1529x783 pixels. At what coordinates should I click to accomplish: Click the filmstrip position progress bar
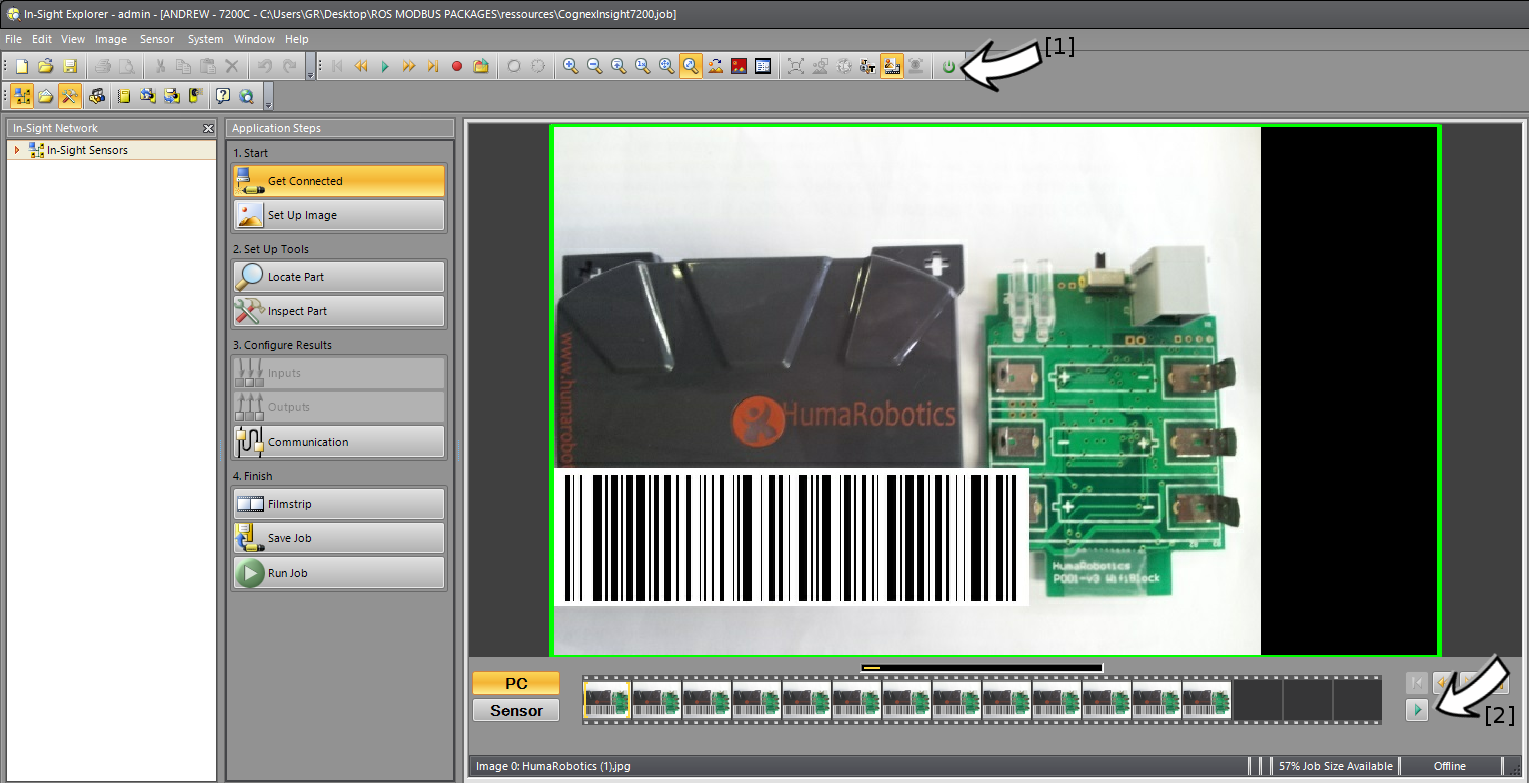tap(982, 667)
